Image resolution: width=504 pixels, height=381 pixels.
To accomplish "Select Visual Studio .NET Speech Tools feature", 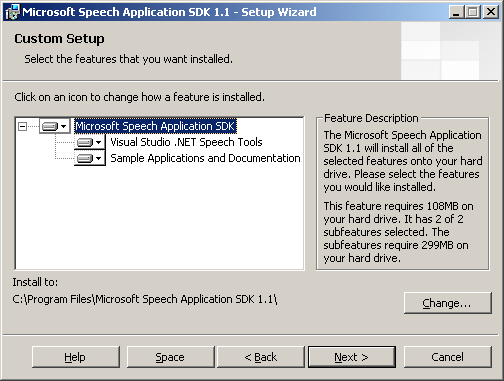I will pos(186,142).
